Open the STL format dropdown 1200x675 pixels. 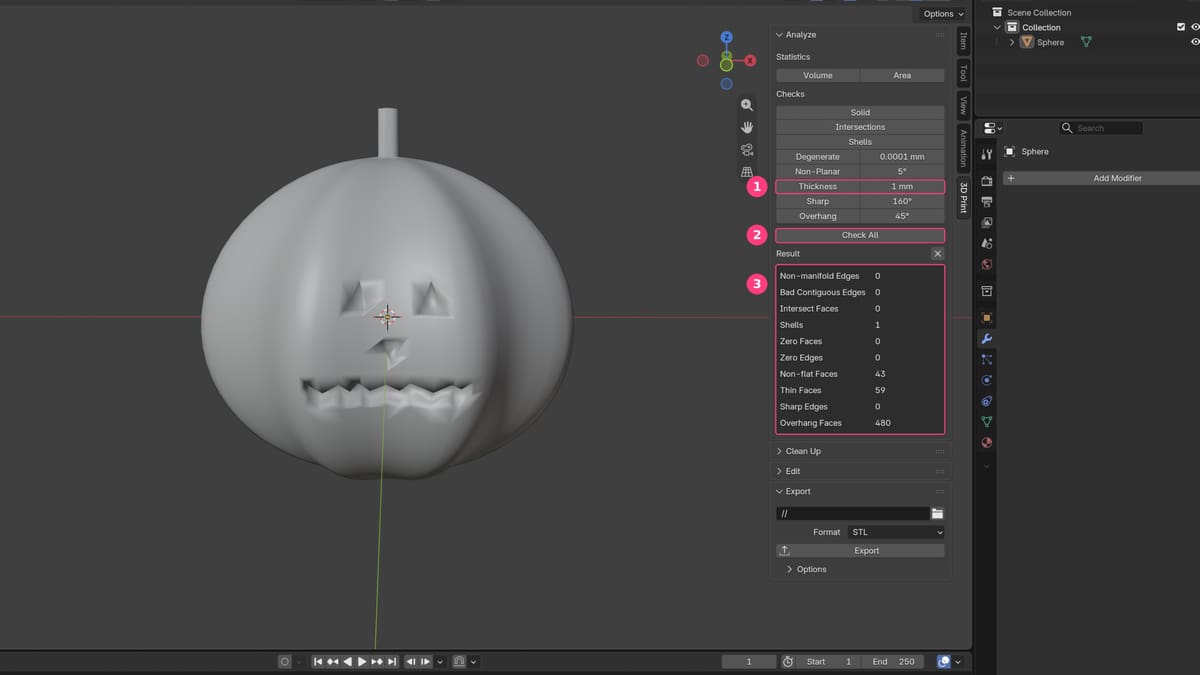[x=895, y=532]
